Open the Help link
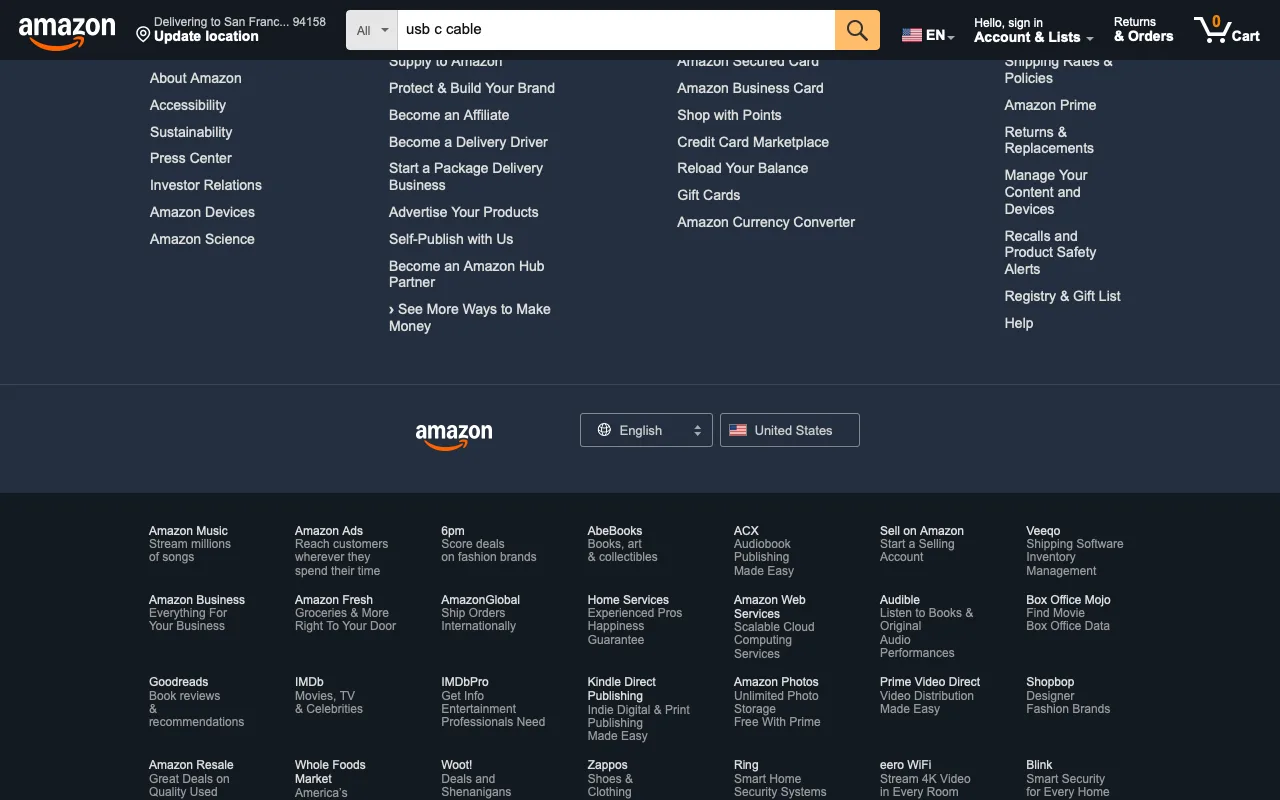This screenshot has height=800, width=1280. tap(1019, 323)
